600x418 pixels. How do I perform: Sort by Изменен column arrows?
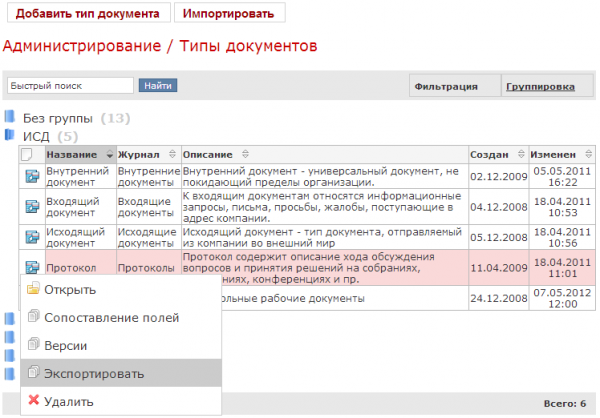(x=589, y=154)
